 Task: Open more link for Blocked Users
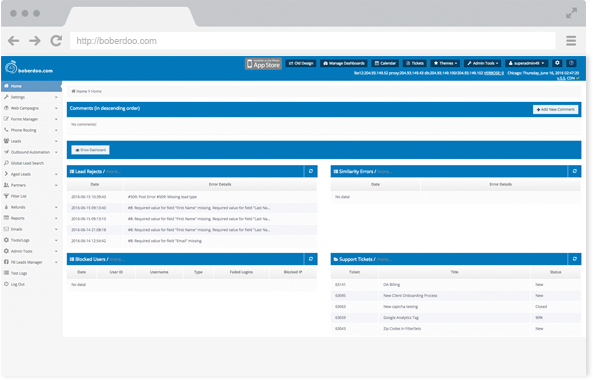tap(117, 259)
